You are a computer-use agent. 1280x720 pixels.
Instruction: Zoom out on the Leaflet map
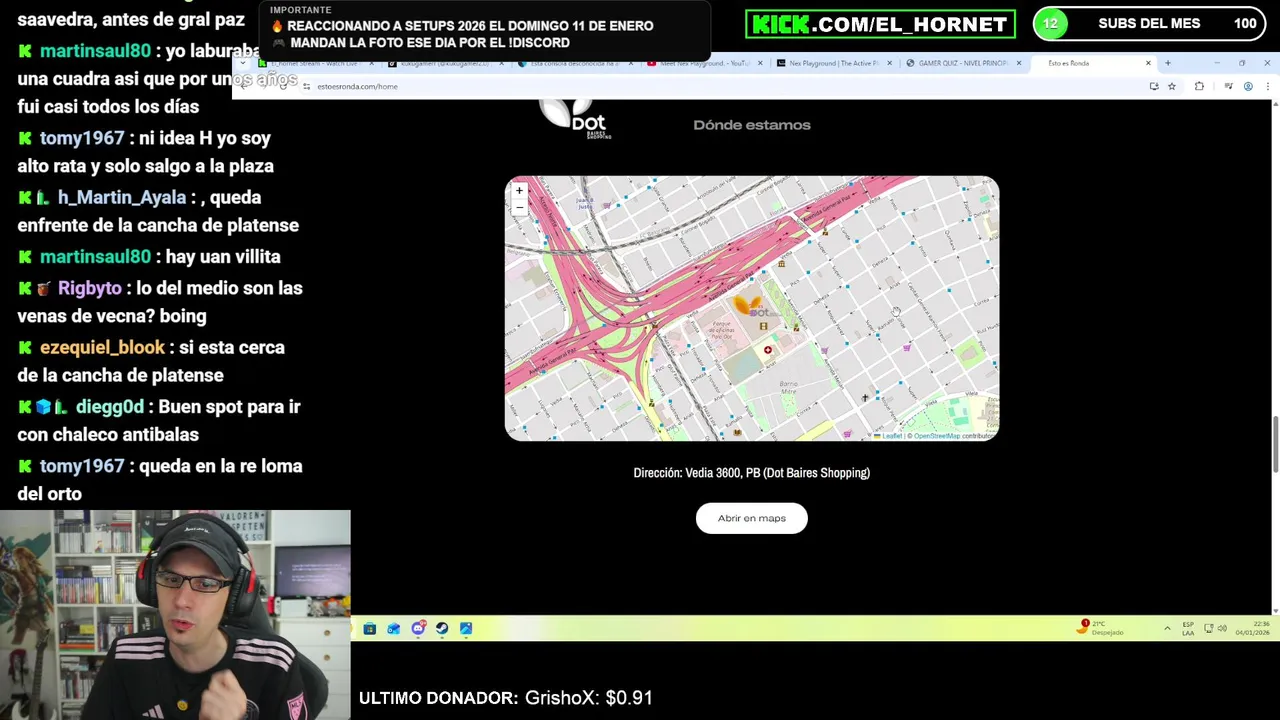519,206
